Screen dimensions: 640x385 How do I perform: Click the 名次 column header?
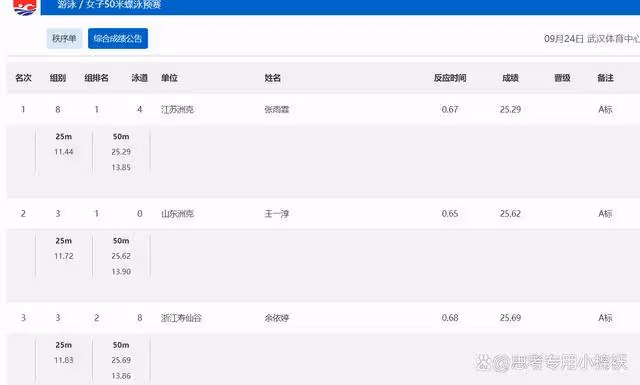click(23, 78)
